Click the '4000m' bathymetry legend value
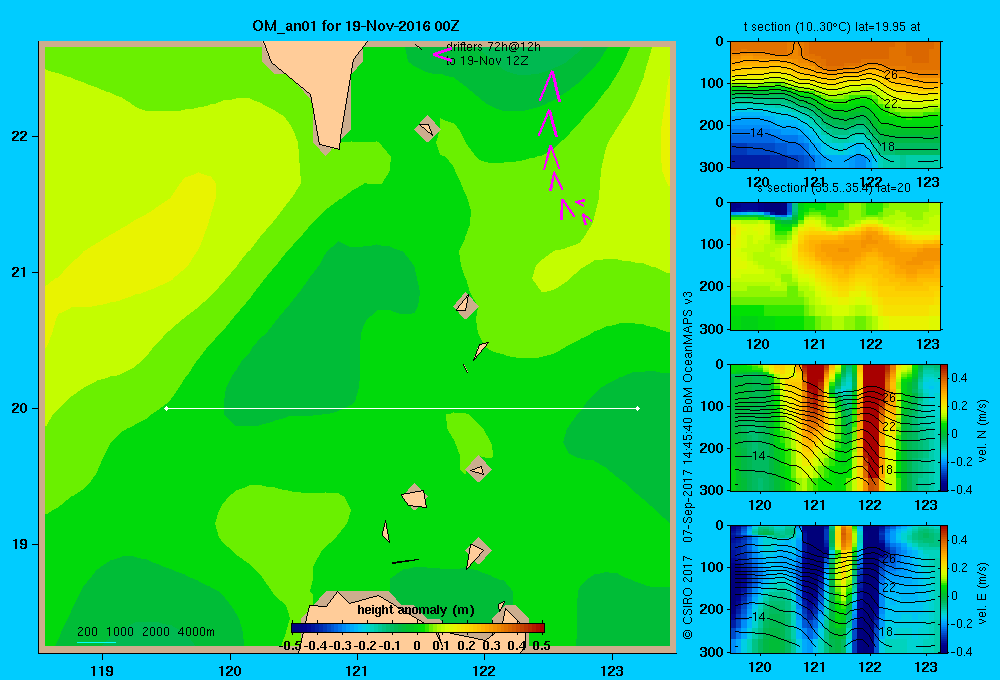The width and height of the screenshot is (1000, 680). (196, 632)
